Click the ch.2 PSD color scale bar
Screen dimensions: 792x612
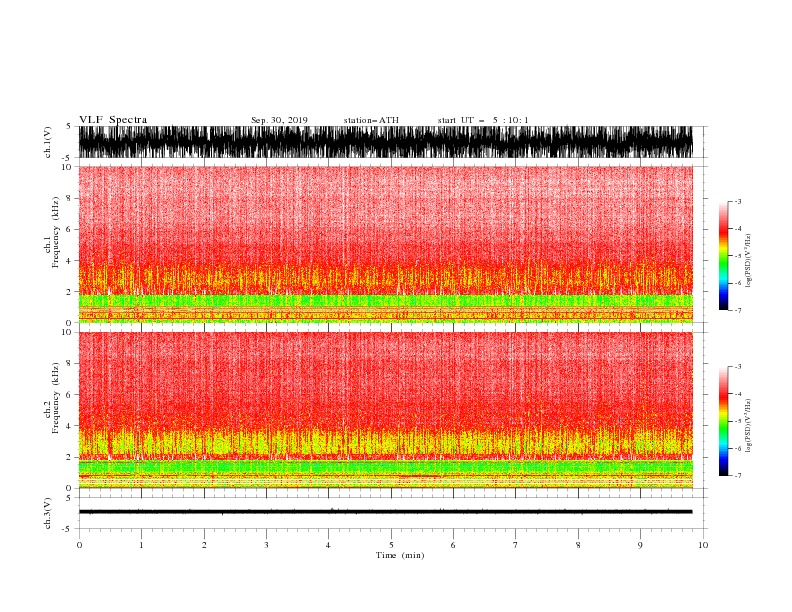pyautogui.click(x=723, y=421)
